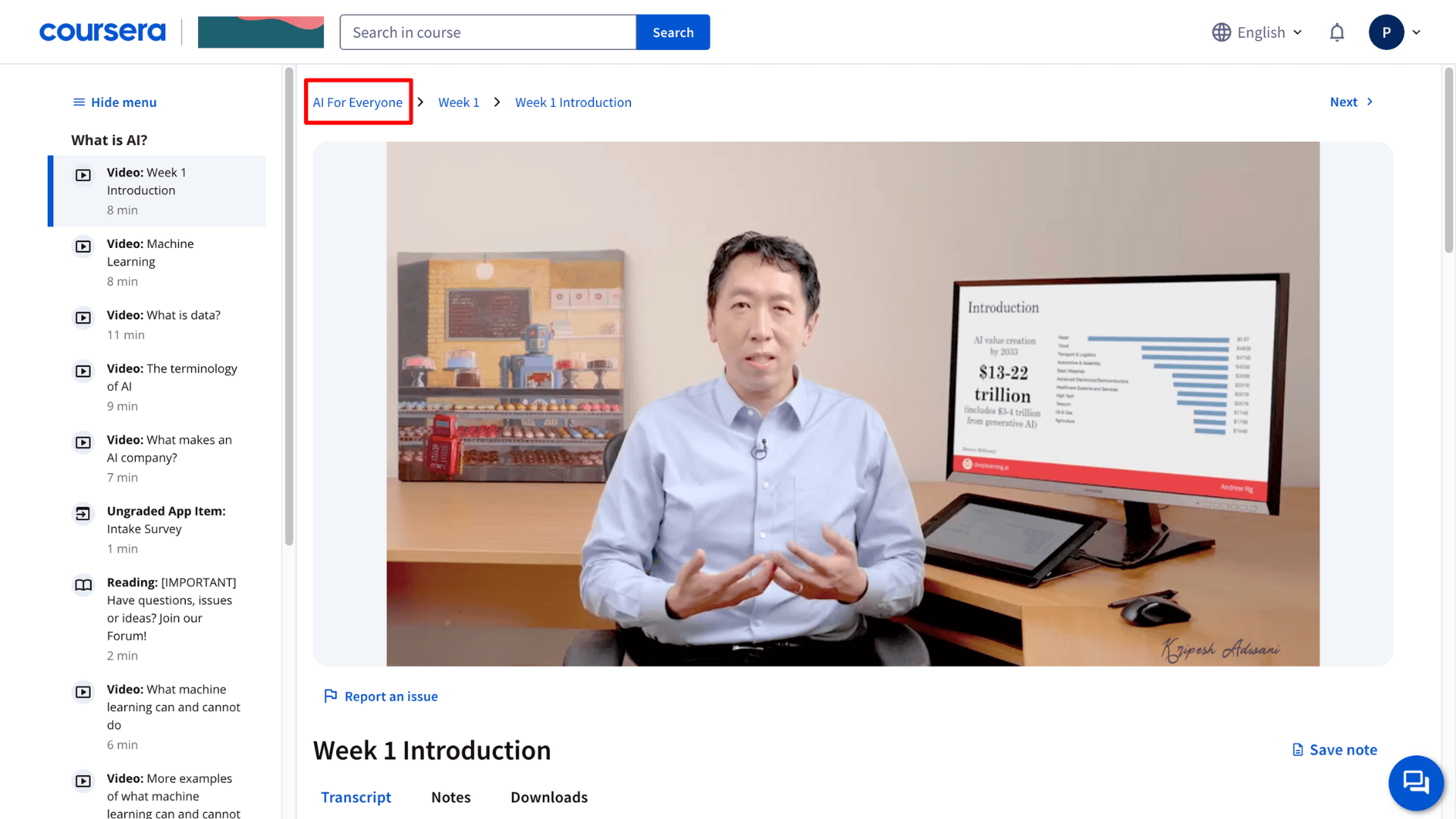Click the Next chevron arrow
The width and height of the screenshot is (1456, 819).
click(1370, 102)
